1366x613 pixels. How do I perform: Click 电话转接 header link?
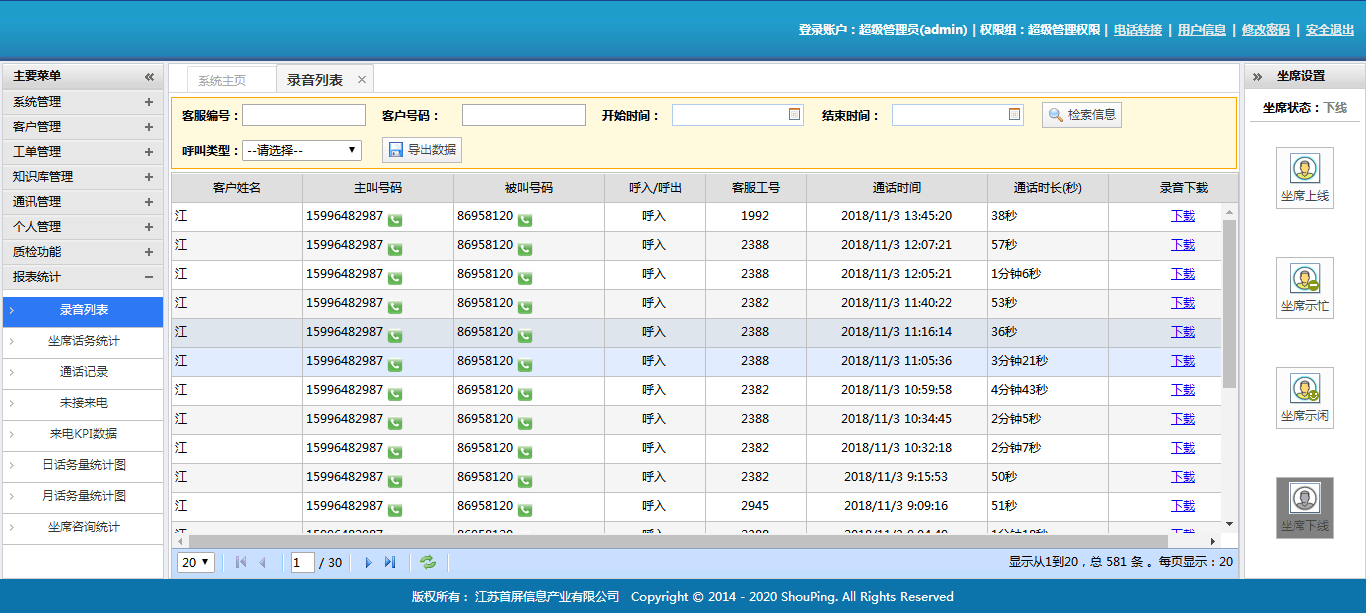point(1138,30)
